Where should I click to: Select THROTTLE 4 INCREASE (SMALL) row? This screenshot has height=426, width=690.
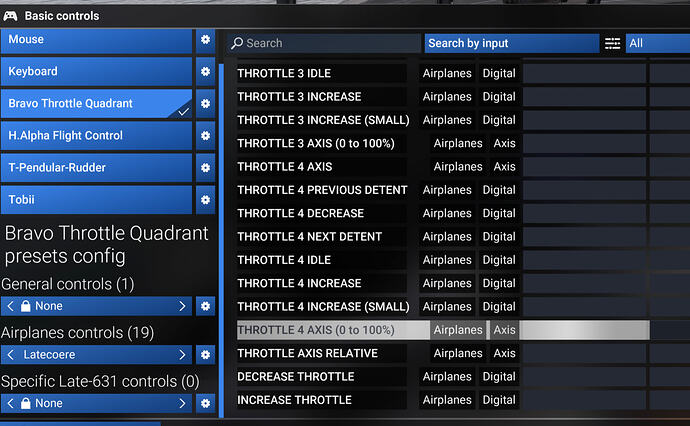323,307
